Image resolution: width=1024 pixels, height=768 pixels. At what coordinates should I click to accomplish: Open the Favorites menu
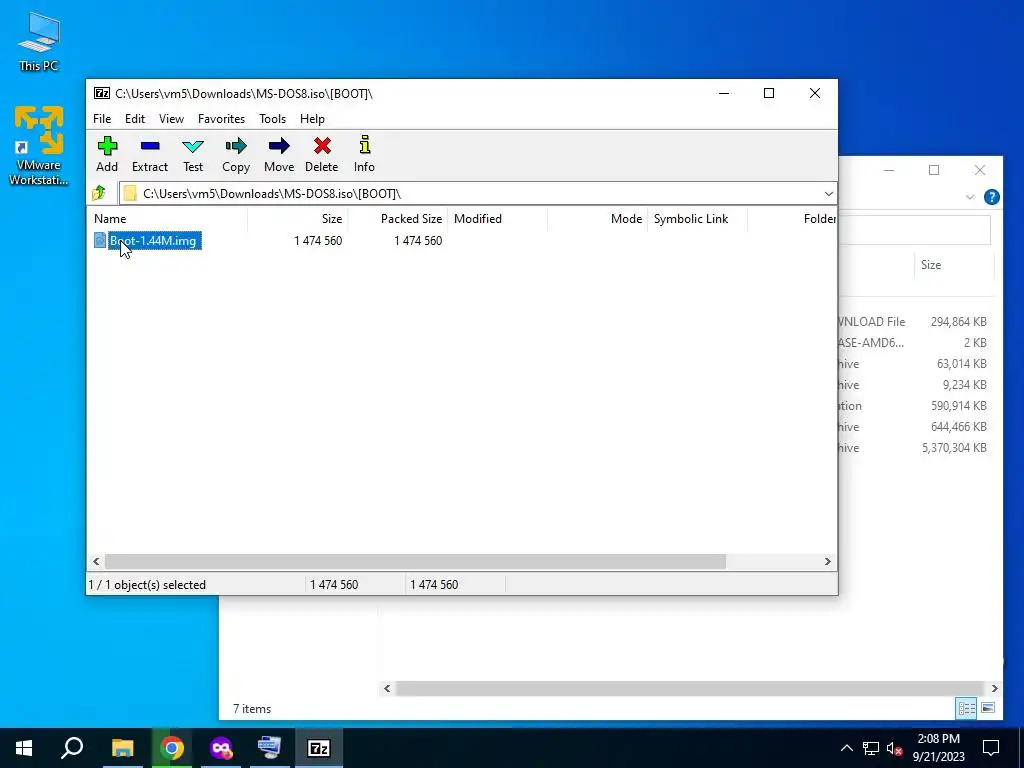click(221, 119)
